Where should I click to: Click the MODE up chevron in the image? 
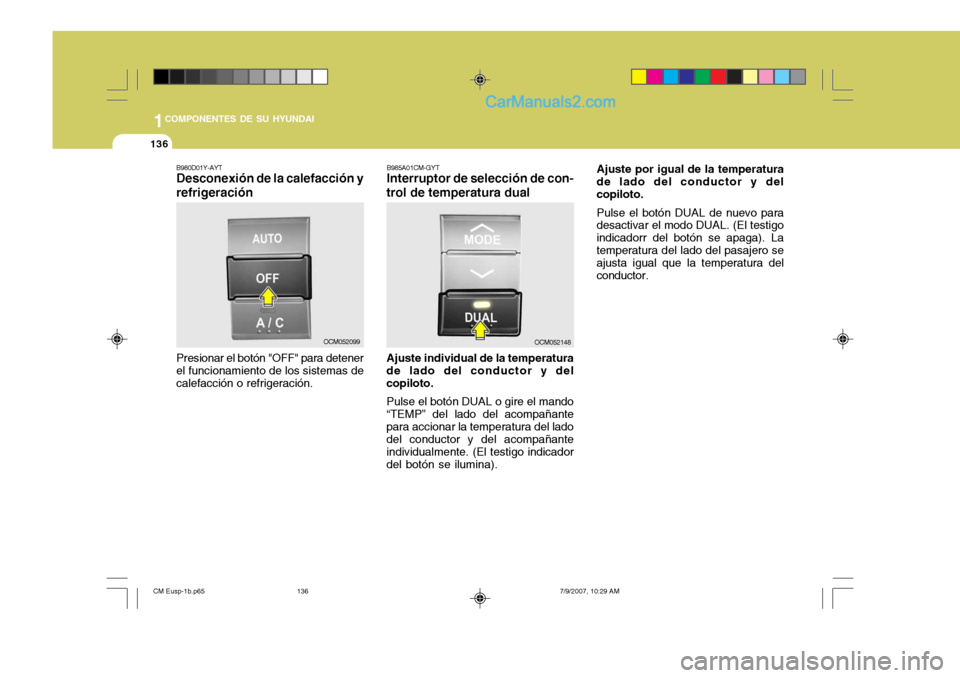tap(482, 228)
